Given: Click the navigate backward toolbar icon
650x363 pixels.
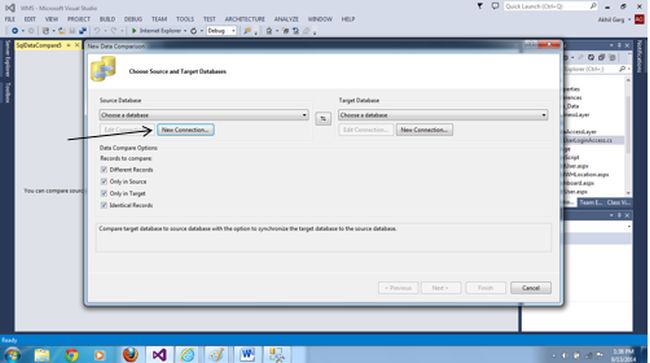Looking at the screenshot, I should coord(15,31).
